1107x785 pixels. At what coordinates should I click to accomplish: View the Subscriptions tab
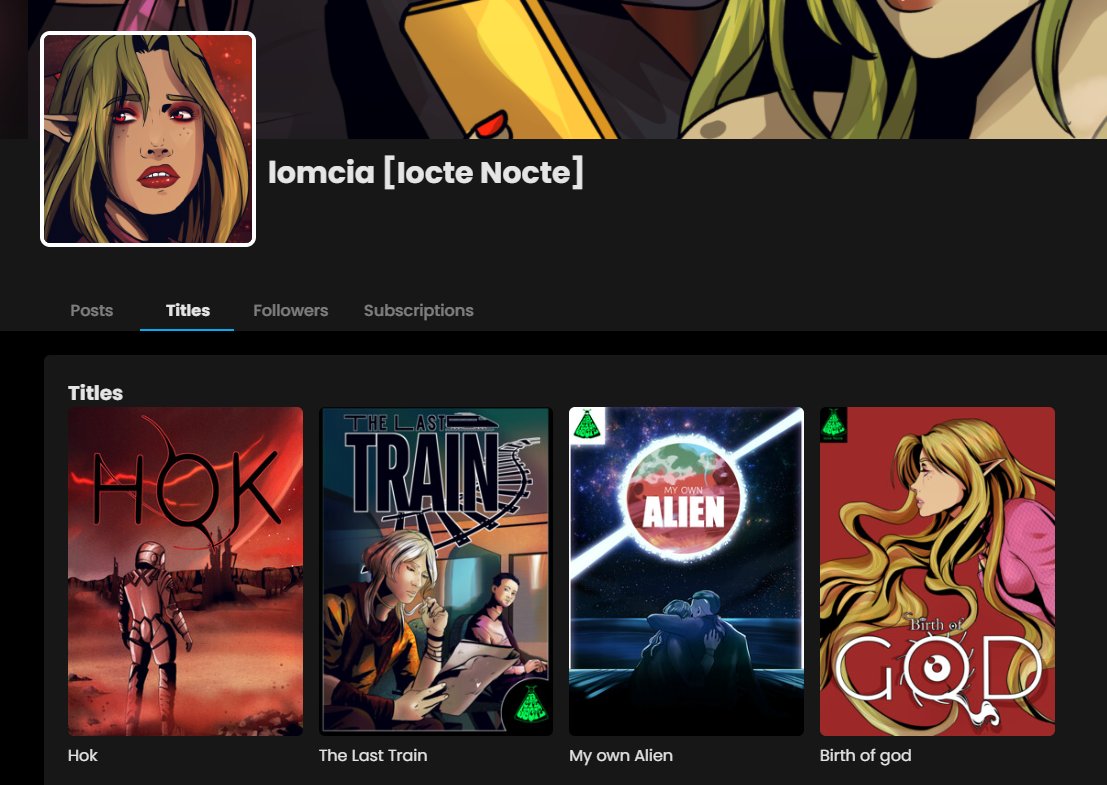point(418,310)
